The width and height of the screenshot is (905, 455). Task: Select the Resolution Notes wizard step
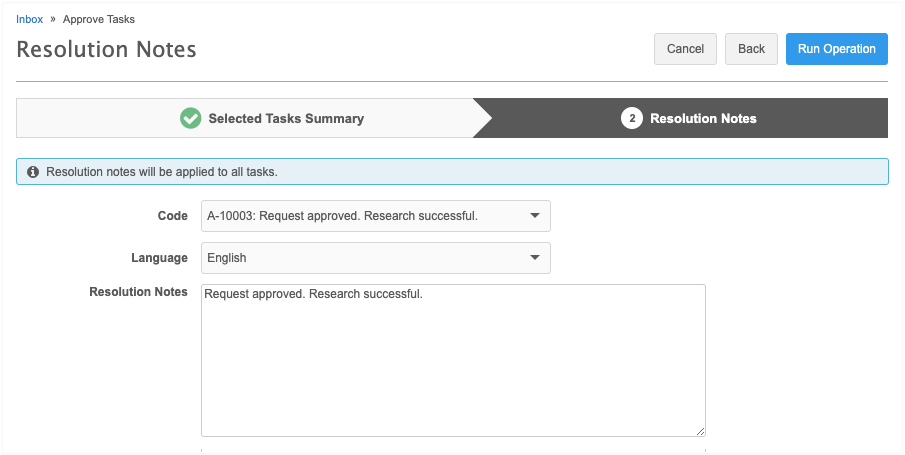pos(703,118)
